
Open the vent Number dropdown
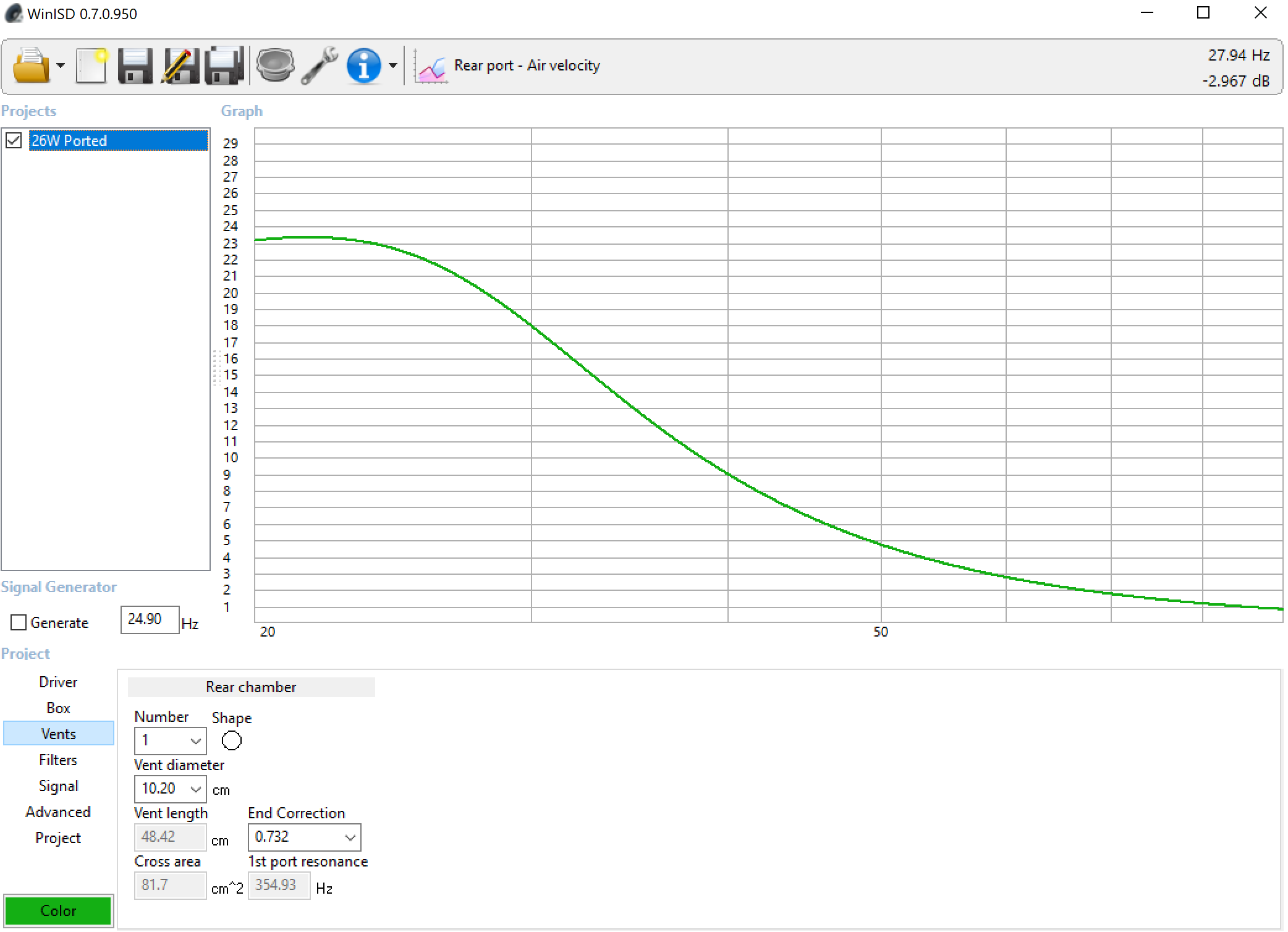tap(170, 740)
